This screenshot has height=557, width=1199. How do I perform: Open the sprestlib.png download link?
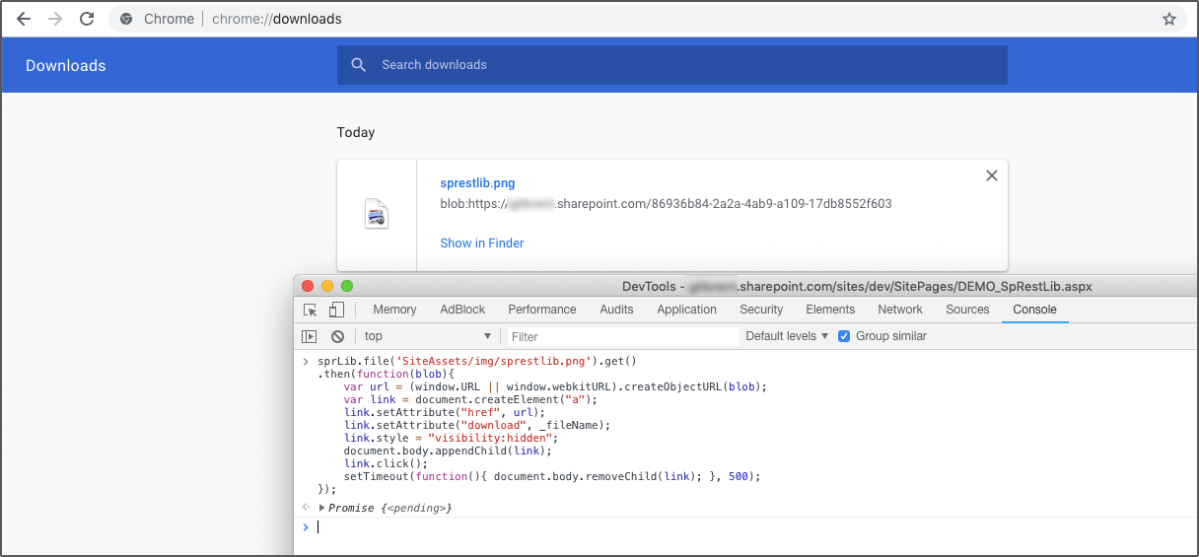point(477,183)
